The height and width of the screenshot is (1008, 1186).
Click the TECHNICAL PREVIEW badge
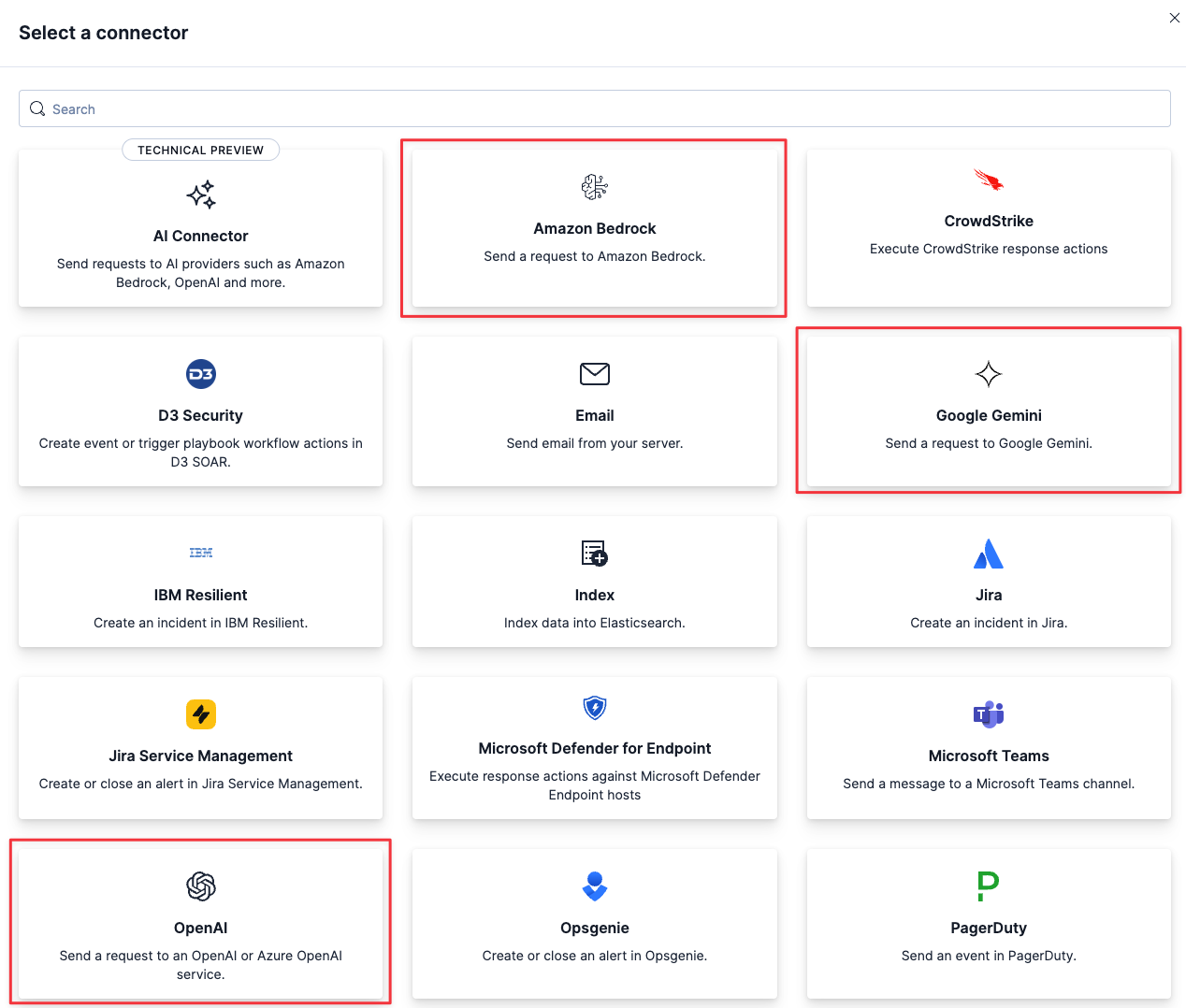tap(201, 150)
